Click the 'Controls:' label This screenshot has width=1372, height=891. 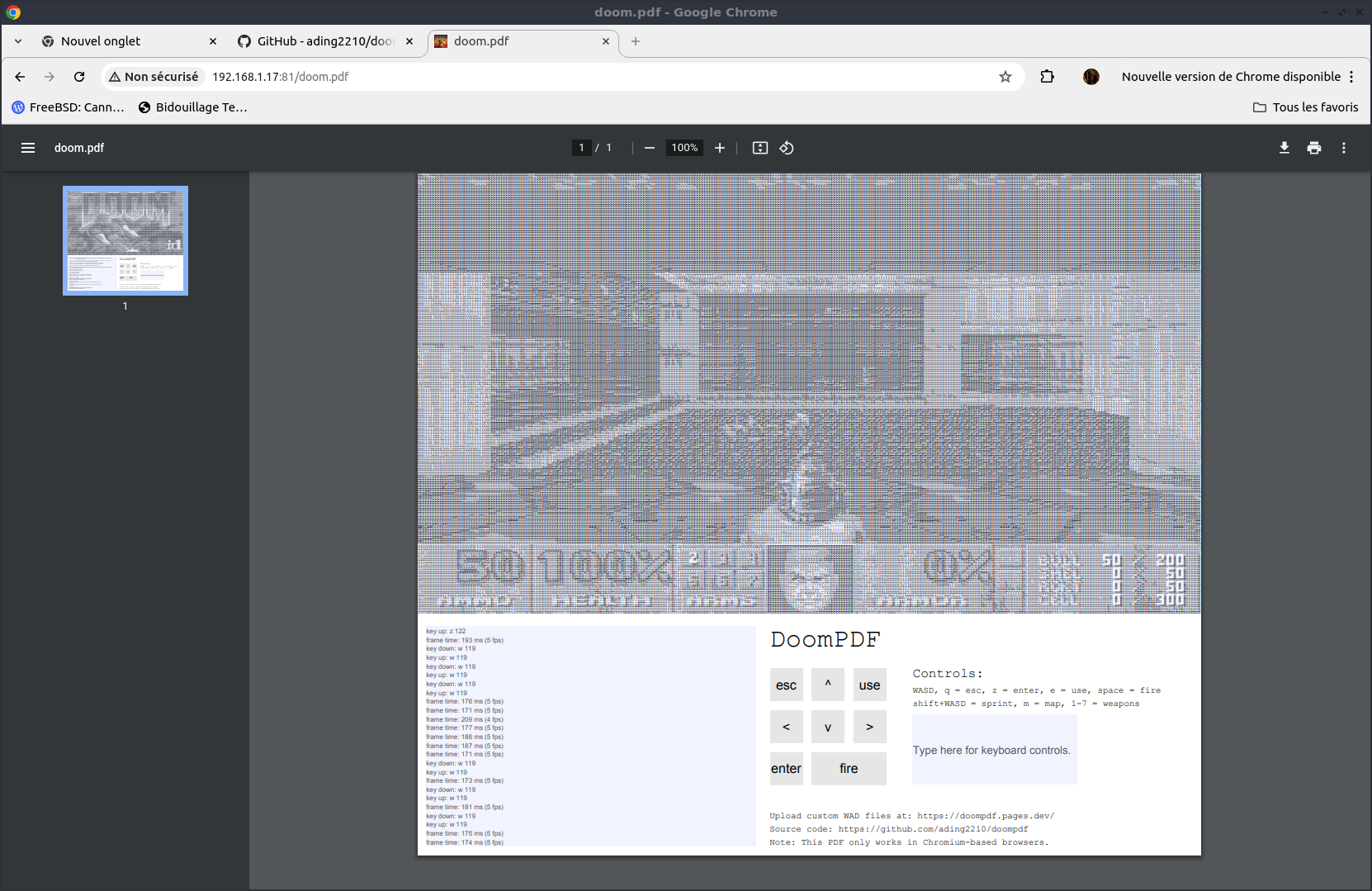948,674
